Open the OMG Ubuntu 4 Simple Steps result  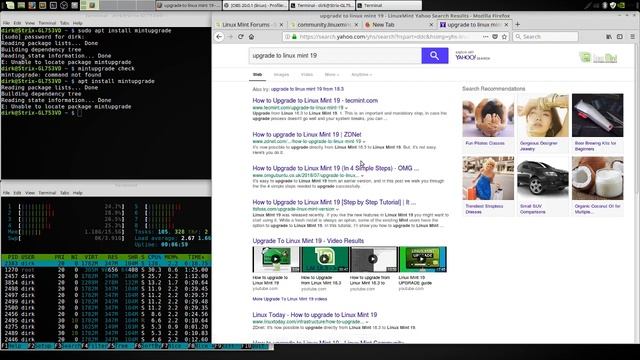tap(336, 168)
